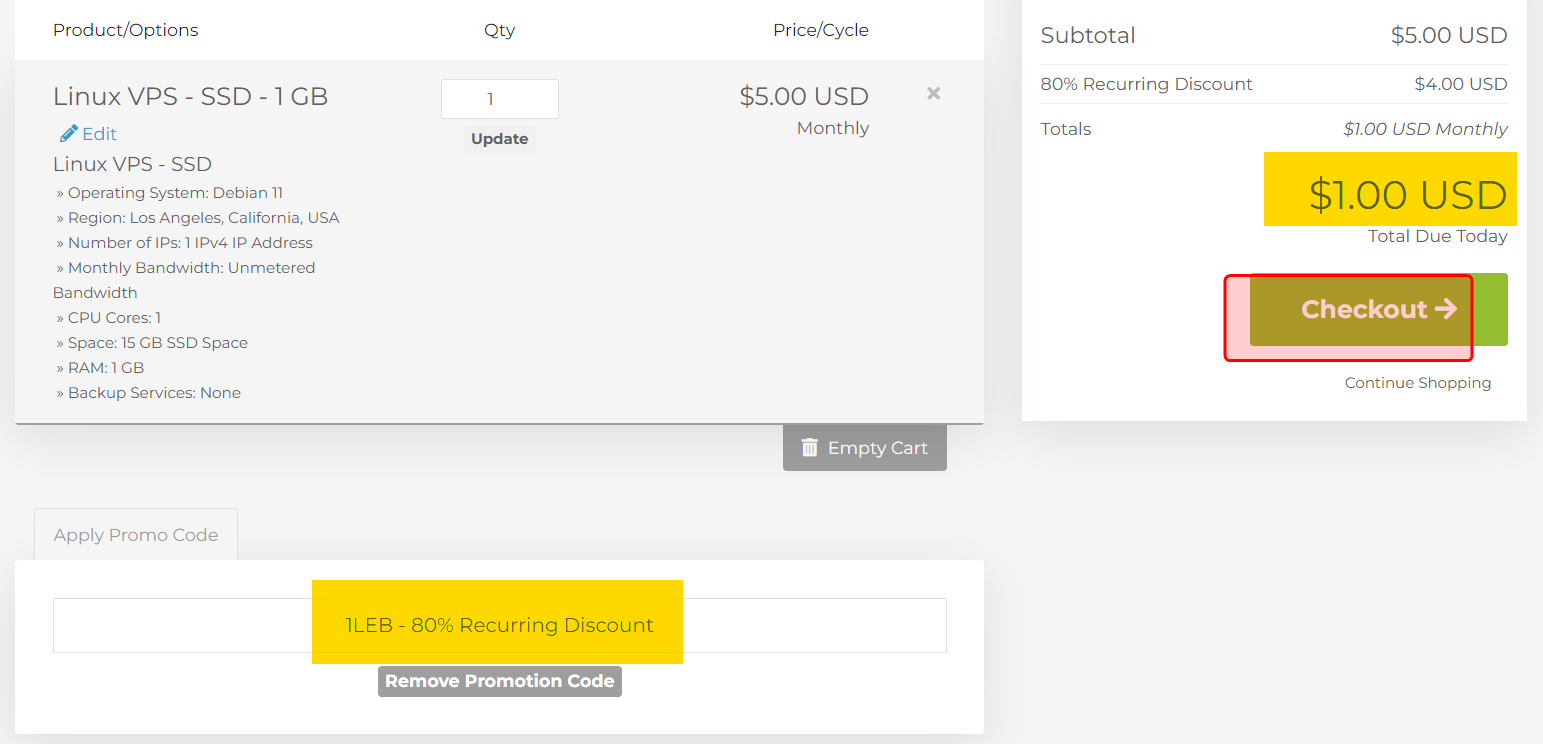Click the $1.00 USD total due amount
The width and height of the screenshot is (1543, 744).
1407,195
